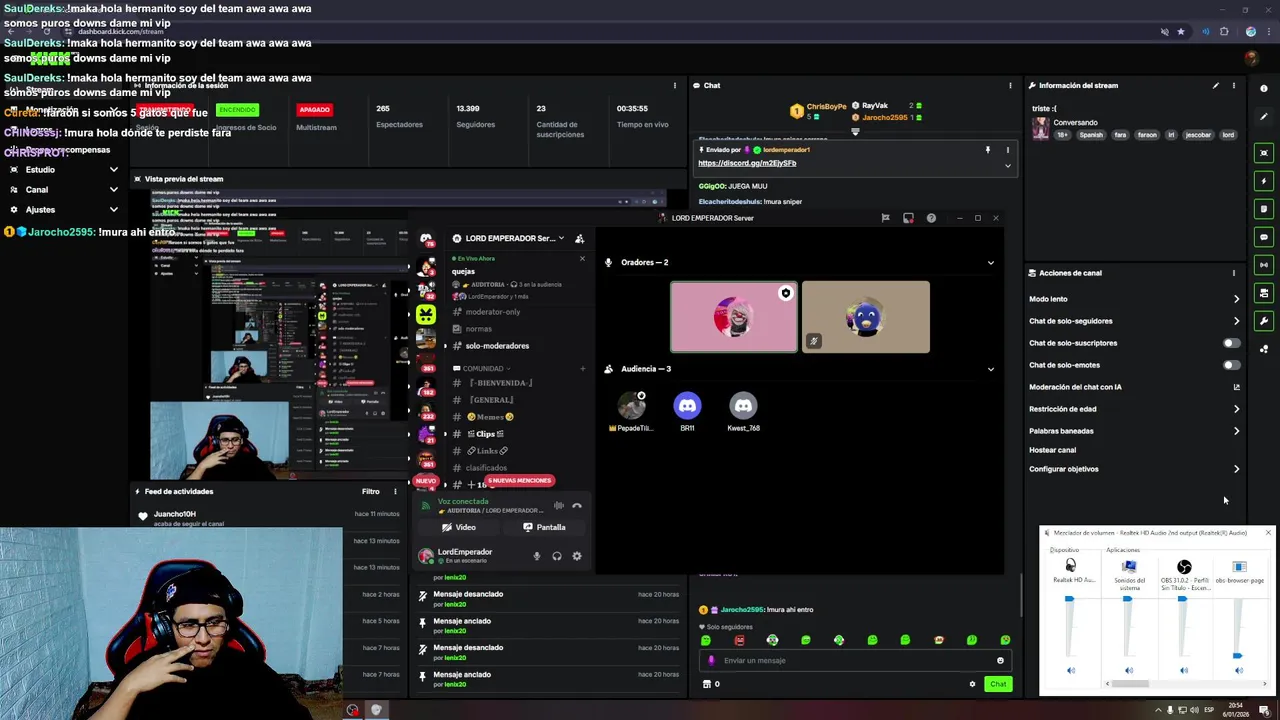Collapse Audiencia section in Discord stage
This screenshot has height=720, width=1280.
pyautogui.click(x=991, y=369)
